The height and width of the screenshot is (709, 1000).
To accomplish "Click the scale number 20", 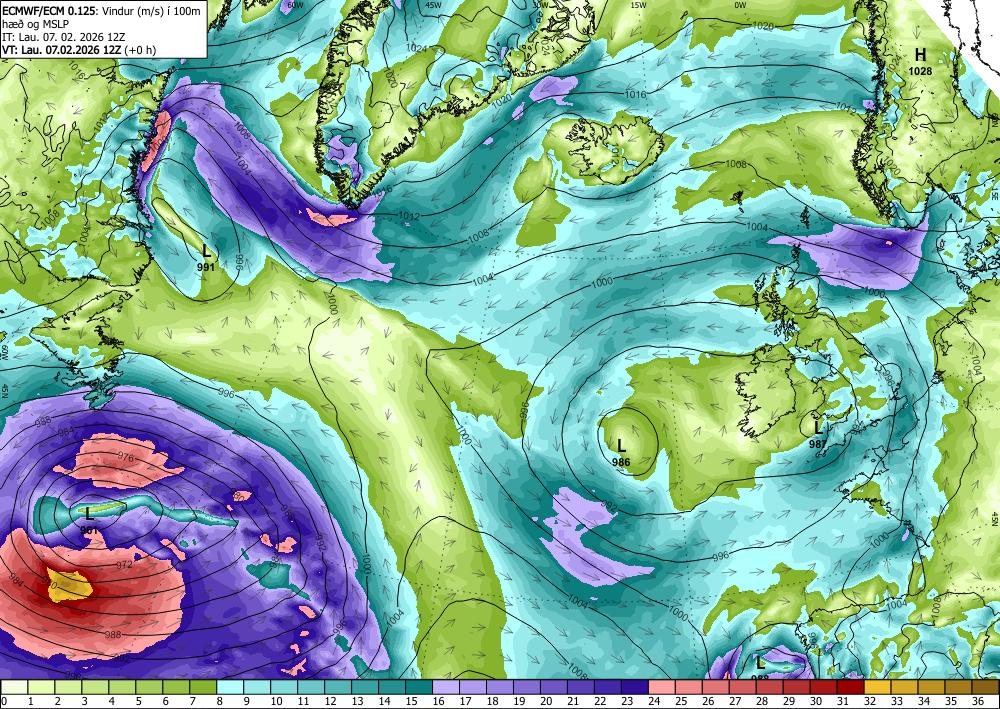I will tap(546, 701).
